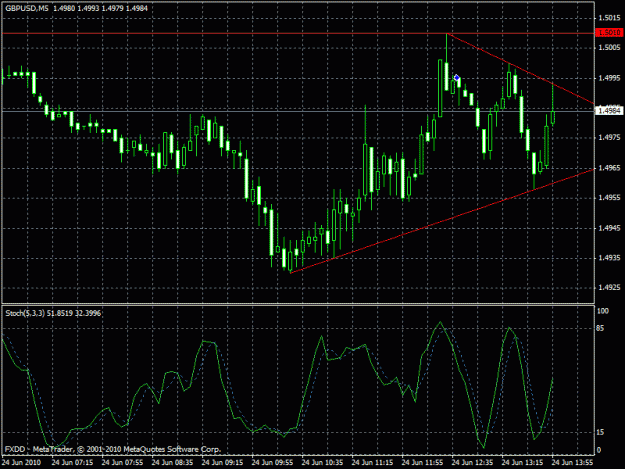This screenshot has height=469, width=625.
Task: Click the 24 Jun 09:15 time label
Action: pyautogui.click(x=222, y=463)
